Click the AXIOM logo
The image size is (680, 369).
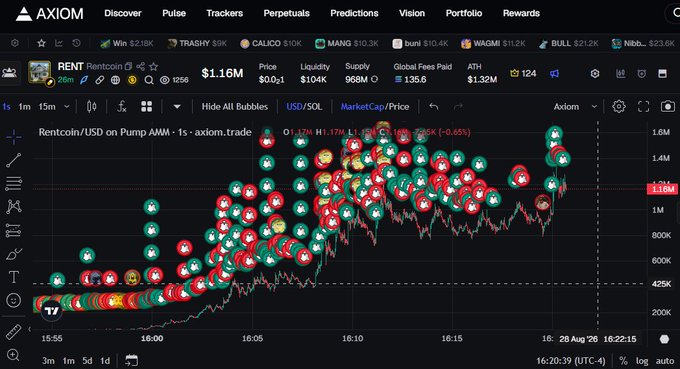click(x=49, y=14)
